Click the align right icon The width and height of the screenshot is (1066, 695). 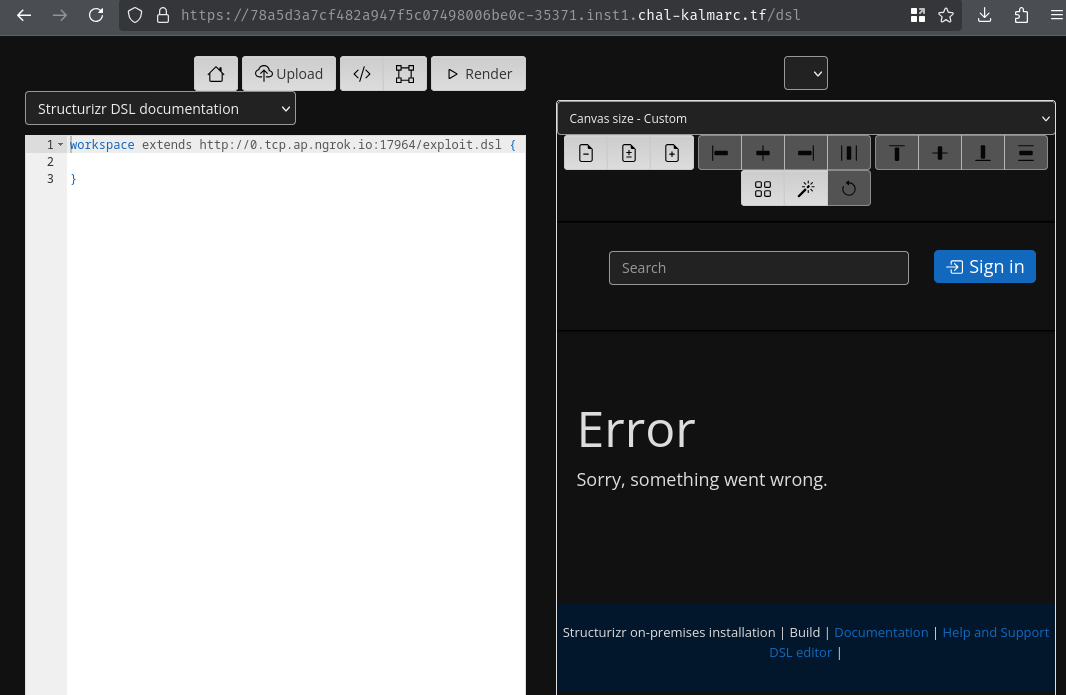[806, 153]
